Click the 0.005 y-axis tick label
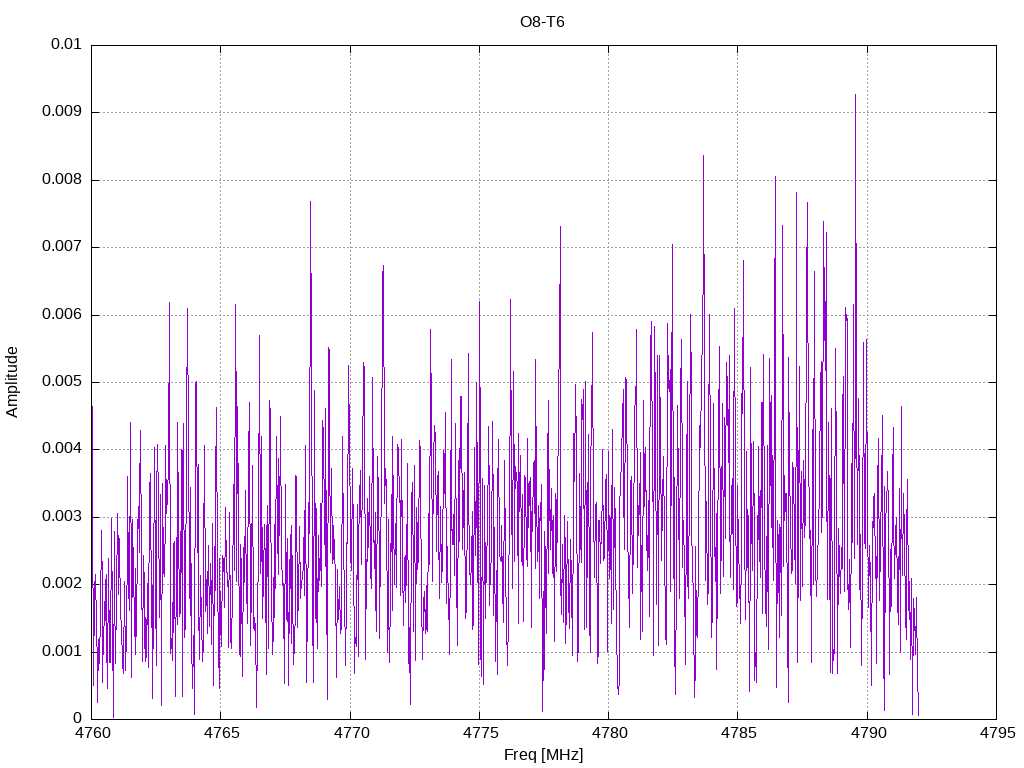 (x=62, y=381)
